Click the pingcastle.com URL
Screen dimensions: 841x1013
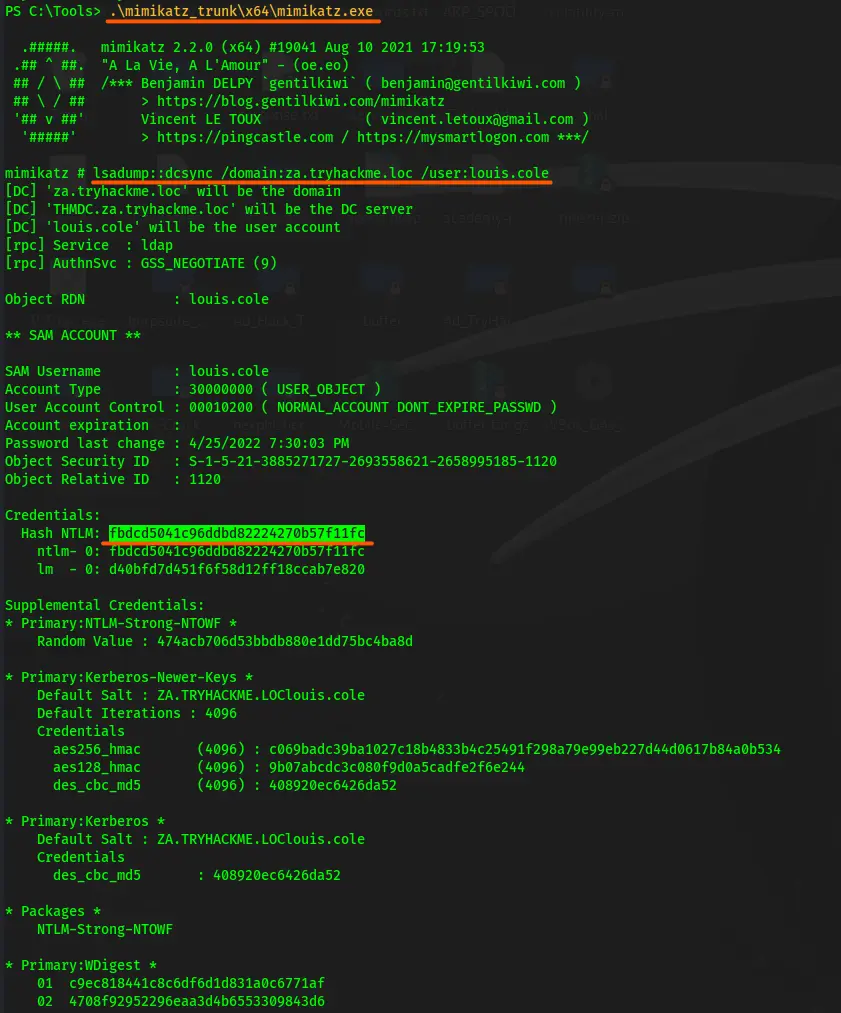point(245,138)
